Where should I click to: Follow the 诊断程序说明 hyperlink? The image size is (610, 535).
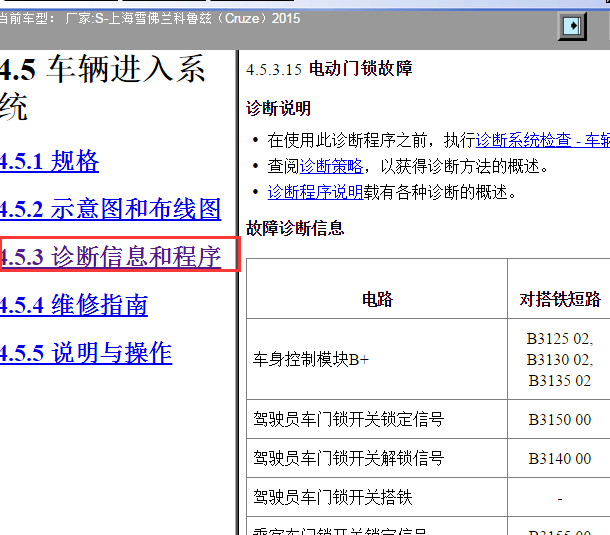pos(315,192)
